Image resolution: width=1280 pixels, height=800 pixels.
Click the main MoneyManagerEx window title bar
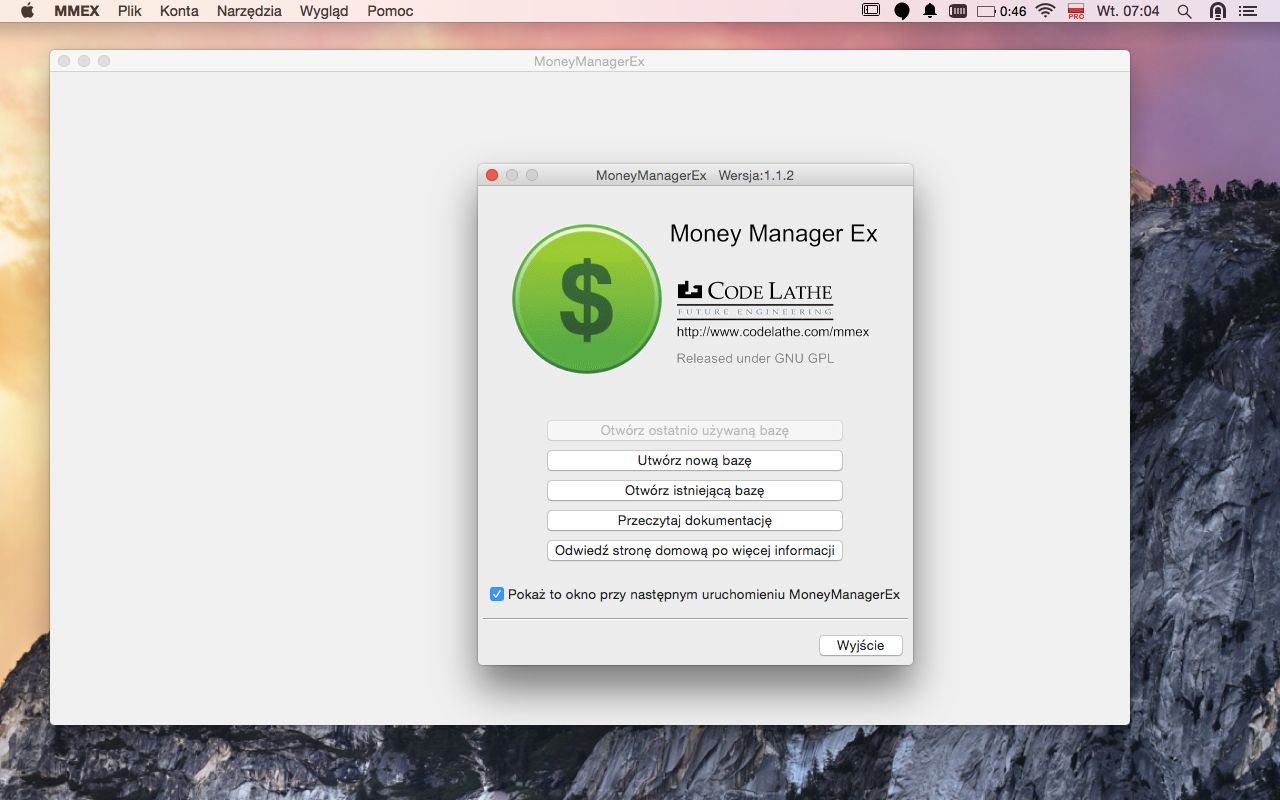point(589,61)
